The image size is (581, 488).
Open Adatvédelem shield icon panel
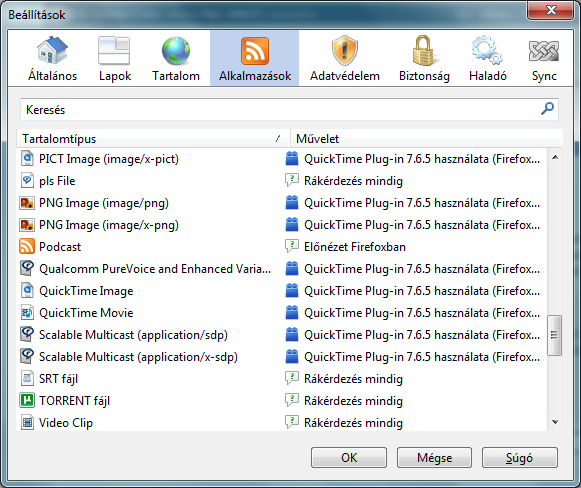pos(345,50)
